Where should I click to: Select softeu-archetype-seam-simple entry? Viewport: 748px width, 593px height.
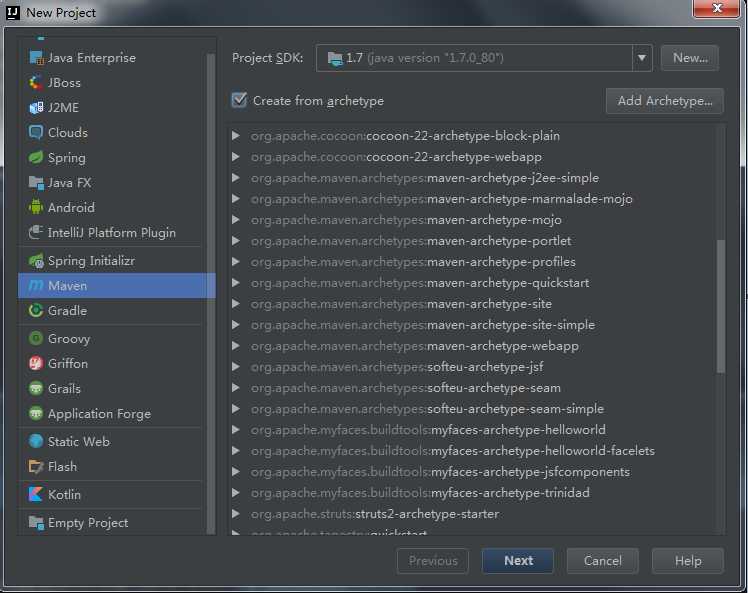click(x=427, y=409)
